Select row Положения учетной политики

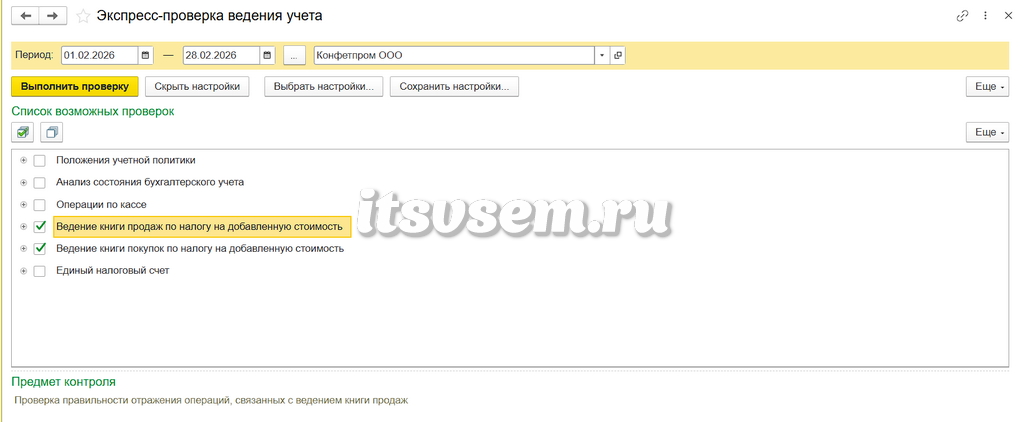[x=125, y=160]
